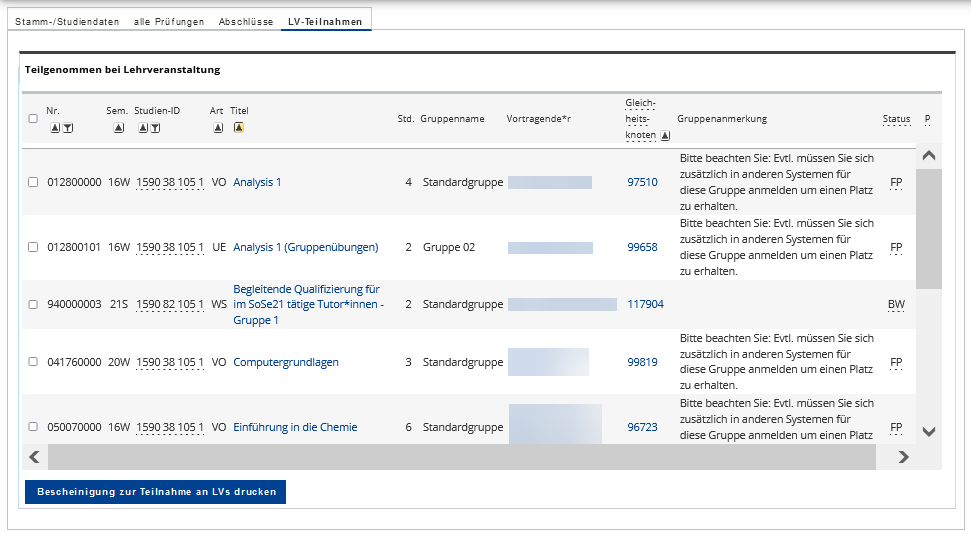Sort by Studien-ID column arrow

(143, 128)
